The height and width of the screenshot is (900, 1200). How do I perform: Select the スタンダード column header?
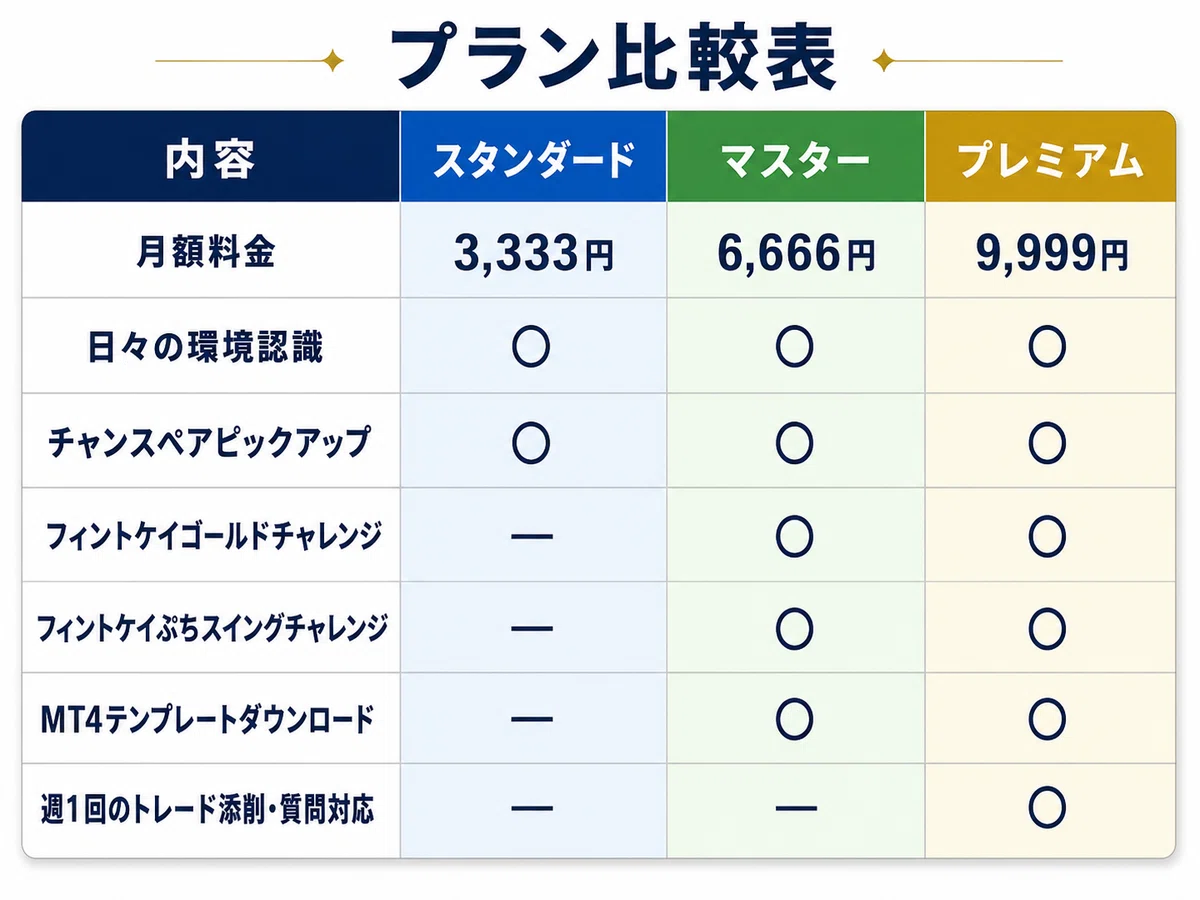click(534, 157)
